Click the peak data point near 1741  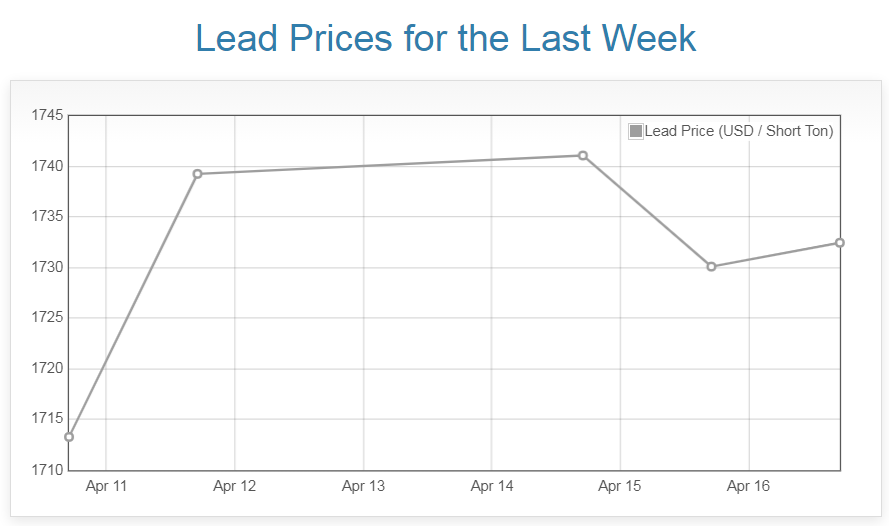coord(583,155)
